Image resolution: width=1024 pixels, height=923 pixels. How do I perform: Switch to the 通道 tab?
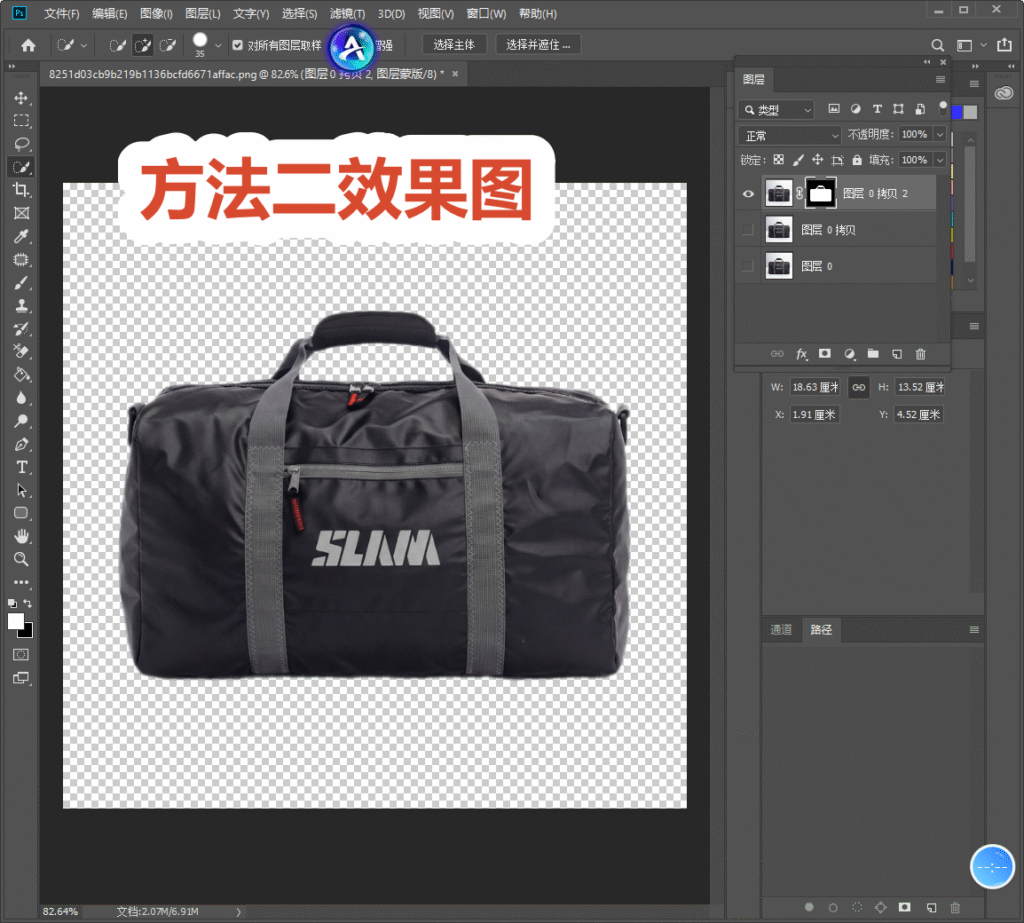pos(781,630)
